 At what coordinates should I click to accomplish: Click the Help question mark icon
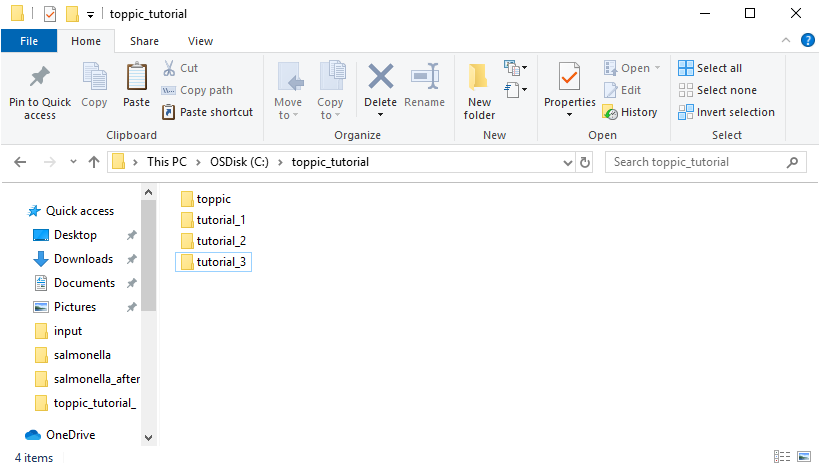(x=807, y=40)
